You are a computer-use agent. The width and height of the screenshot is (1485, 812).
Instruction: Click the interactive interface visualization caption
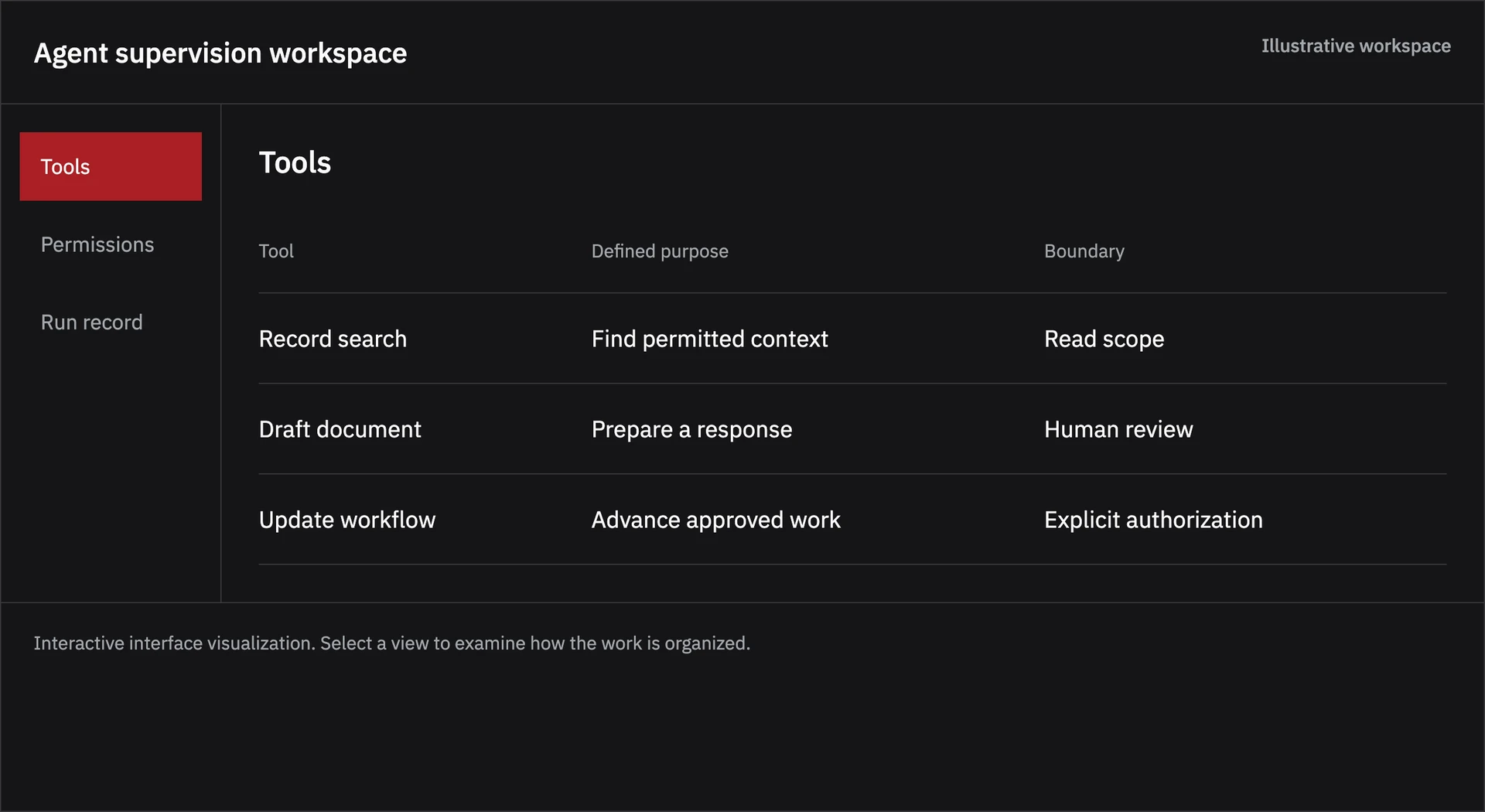coord(392,643)
